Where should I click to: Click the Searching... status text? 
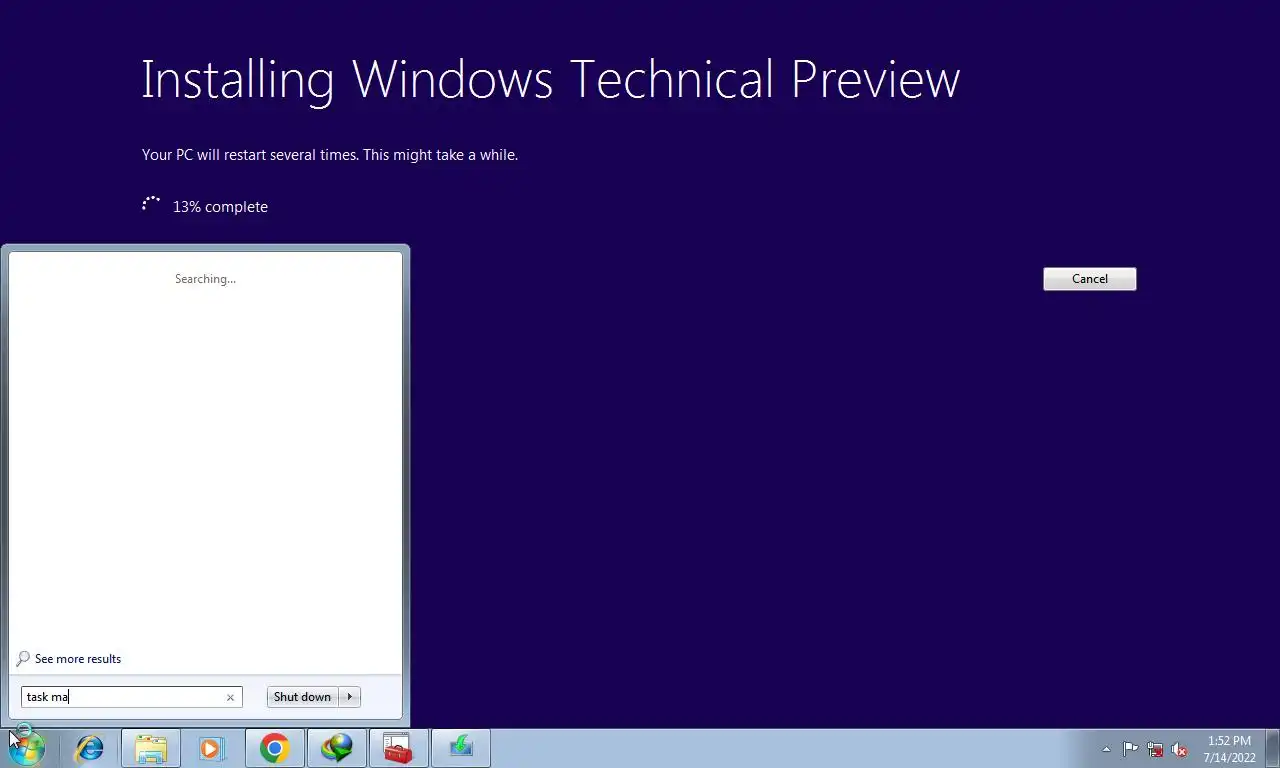coord(205,279)
